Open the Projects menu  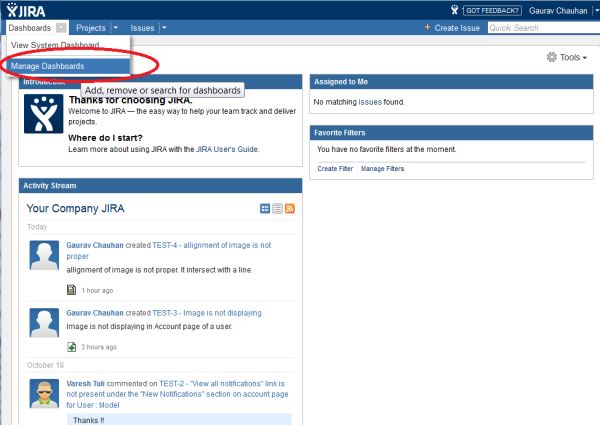[x=91, y=28]
